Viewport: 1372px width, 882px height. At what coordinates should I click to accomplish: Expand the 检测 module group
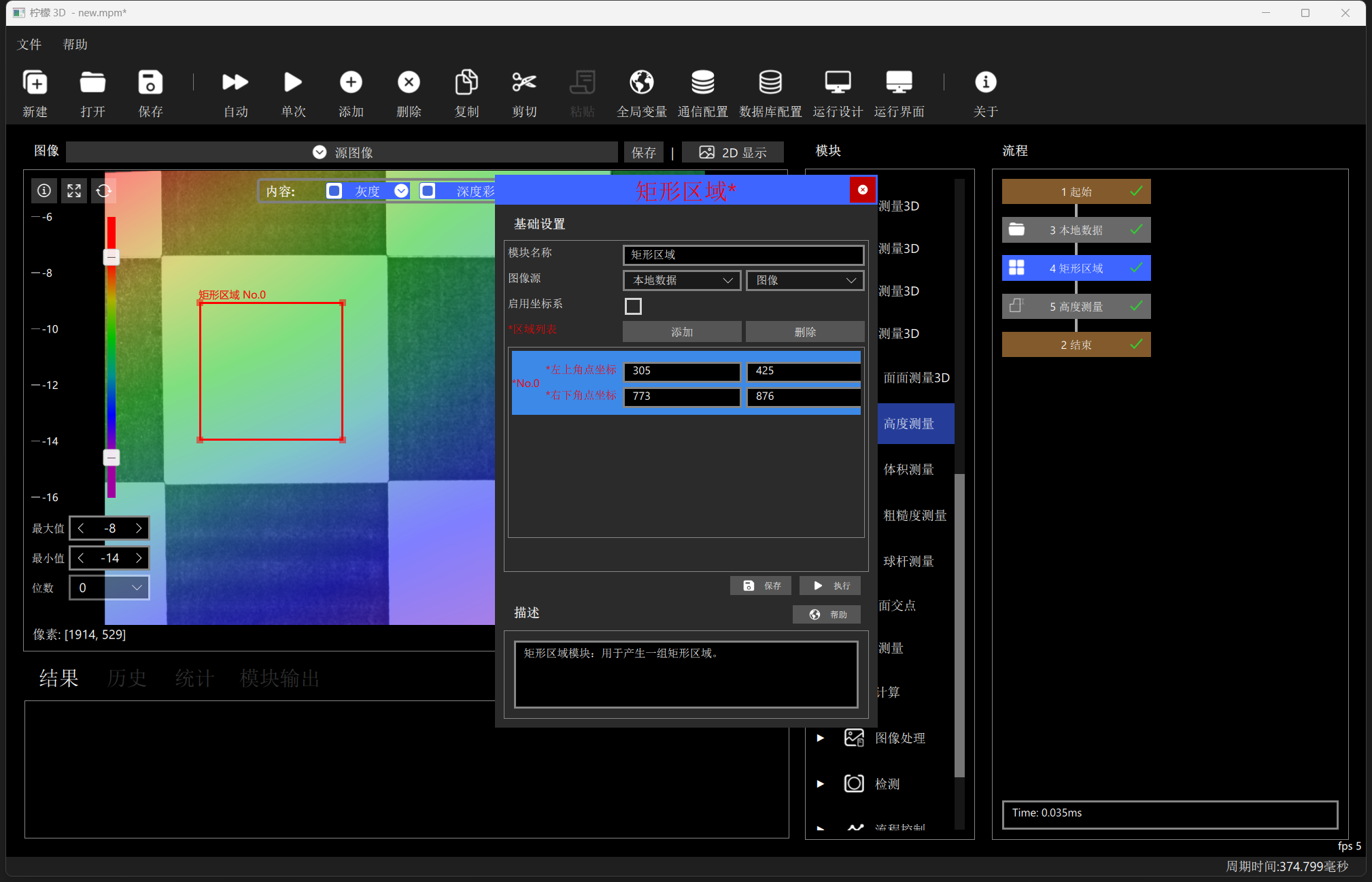click(x=821, y=783)
